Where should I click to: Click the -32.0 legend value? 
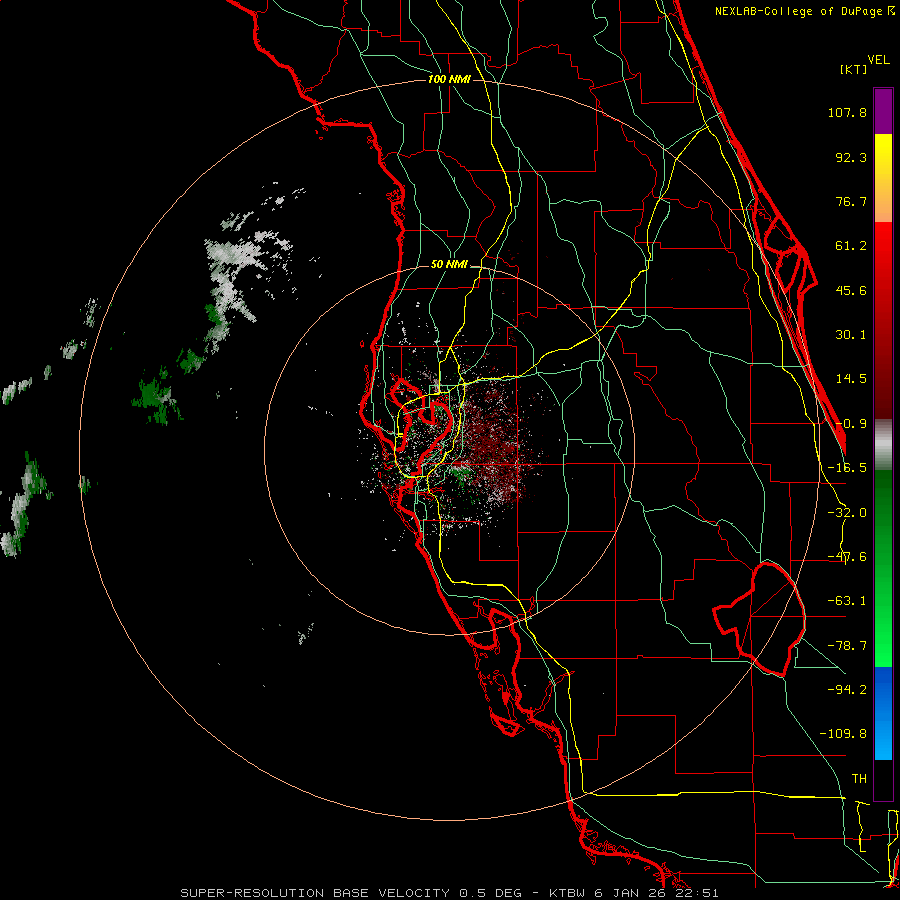(x=847, y=513)
